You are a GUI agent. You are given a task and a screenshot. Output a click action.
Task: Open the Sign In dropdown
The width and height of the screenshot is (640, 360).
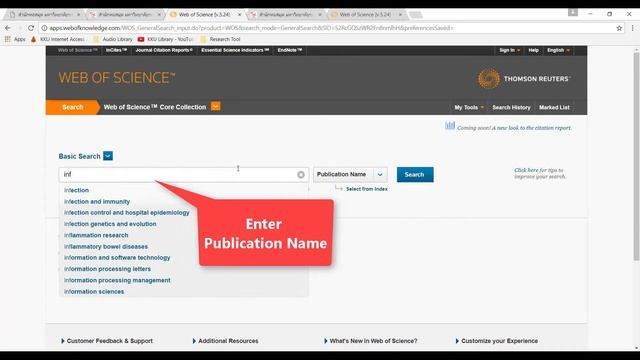point(509,50)
